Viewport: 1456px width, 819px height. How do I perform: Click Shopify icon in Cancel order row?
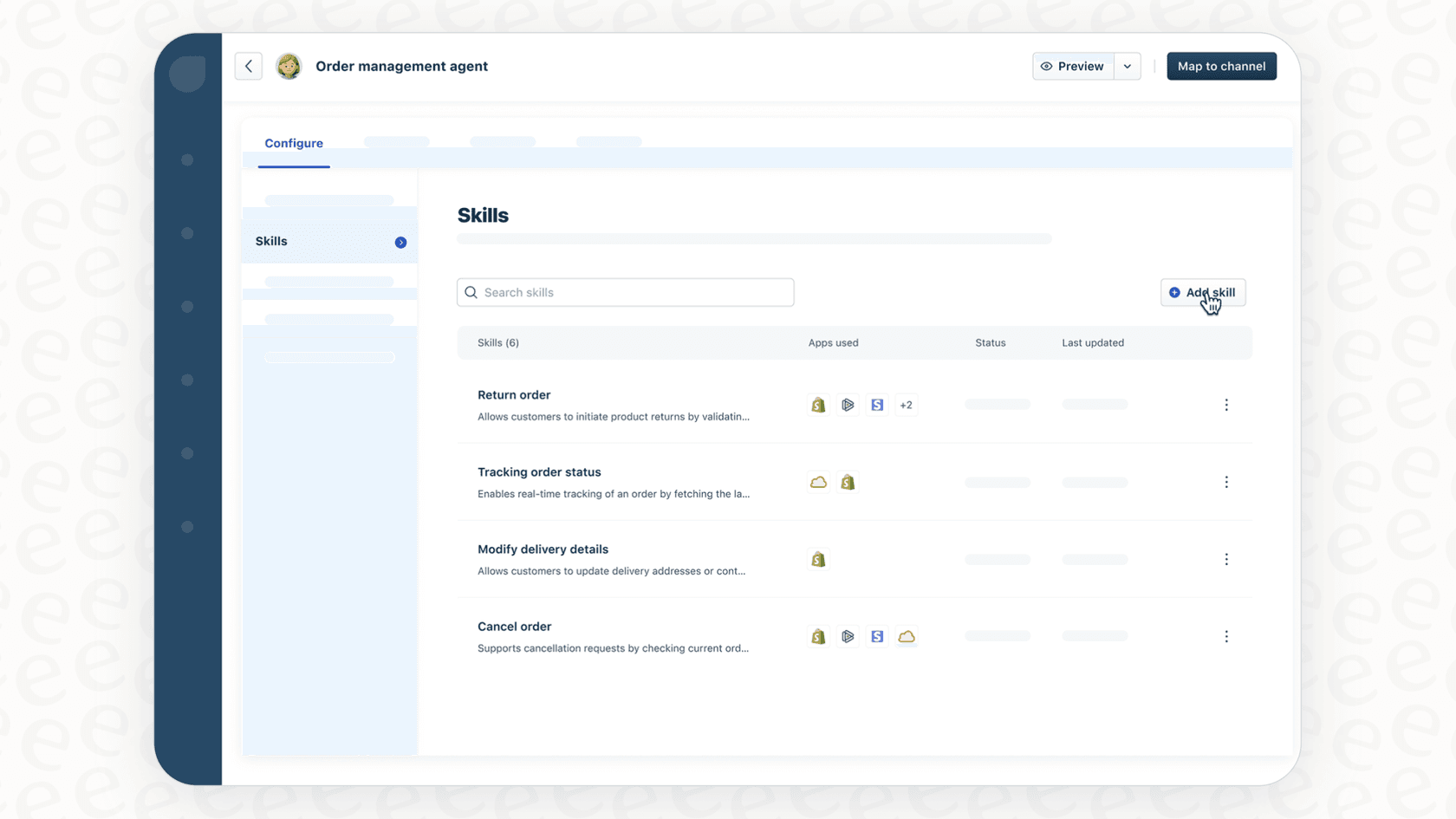(818, 636)
